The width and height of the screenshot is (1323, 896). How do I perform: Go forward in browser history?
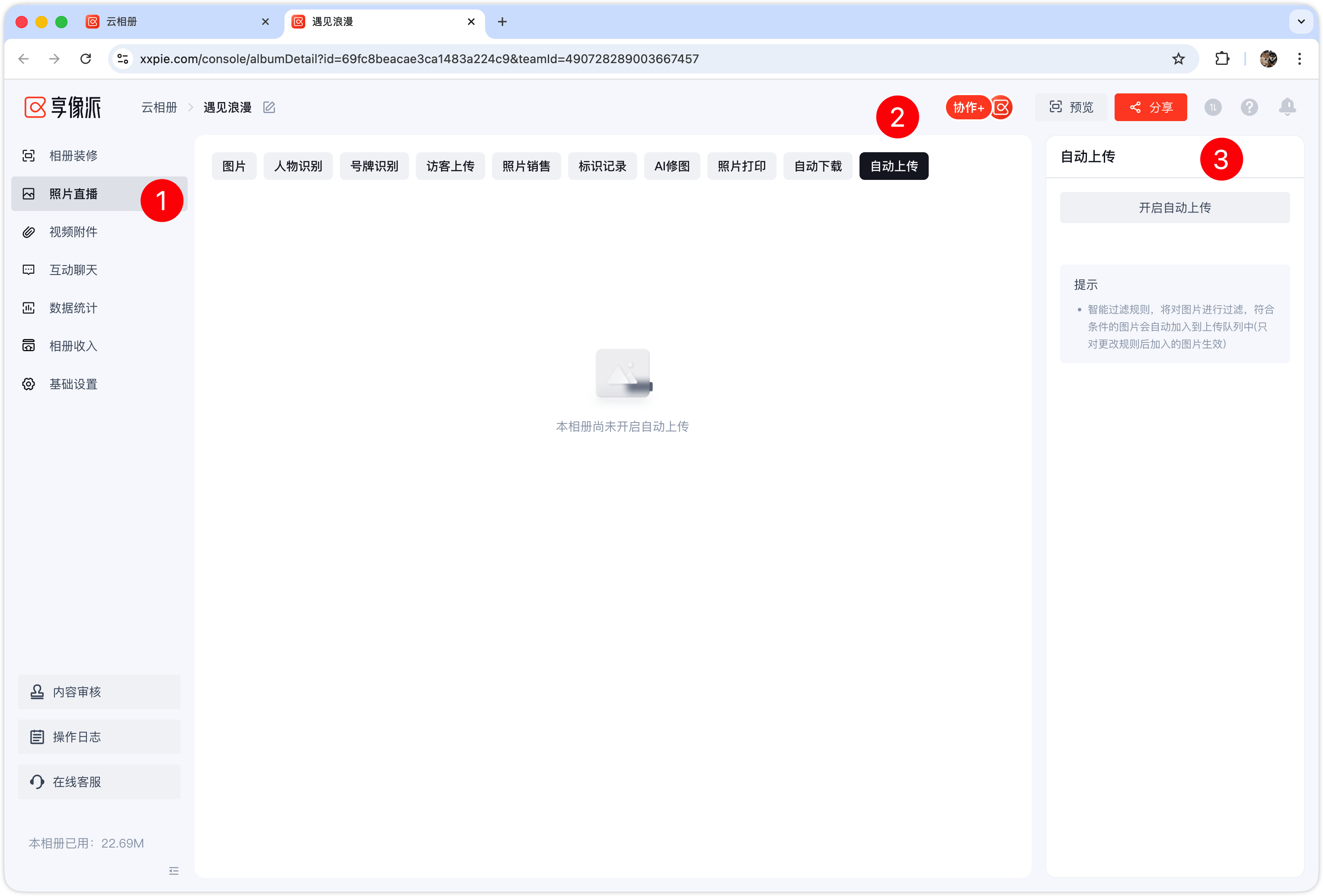click(x=54, y=59)
